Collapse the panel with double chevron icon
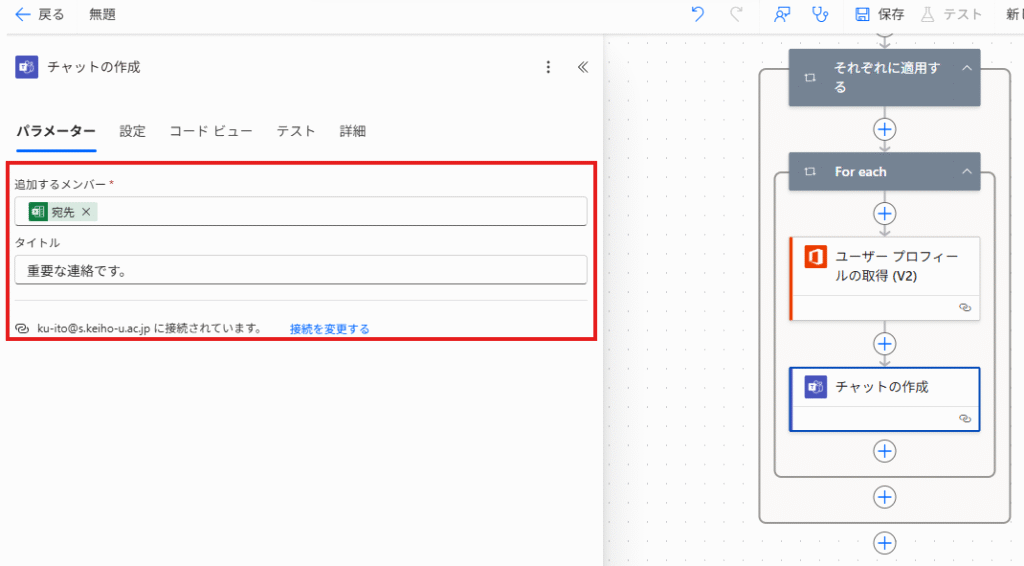The width and height of the screenshot is (1024, 566). [583, 67]
